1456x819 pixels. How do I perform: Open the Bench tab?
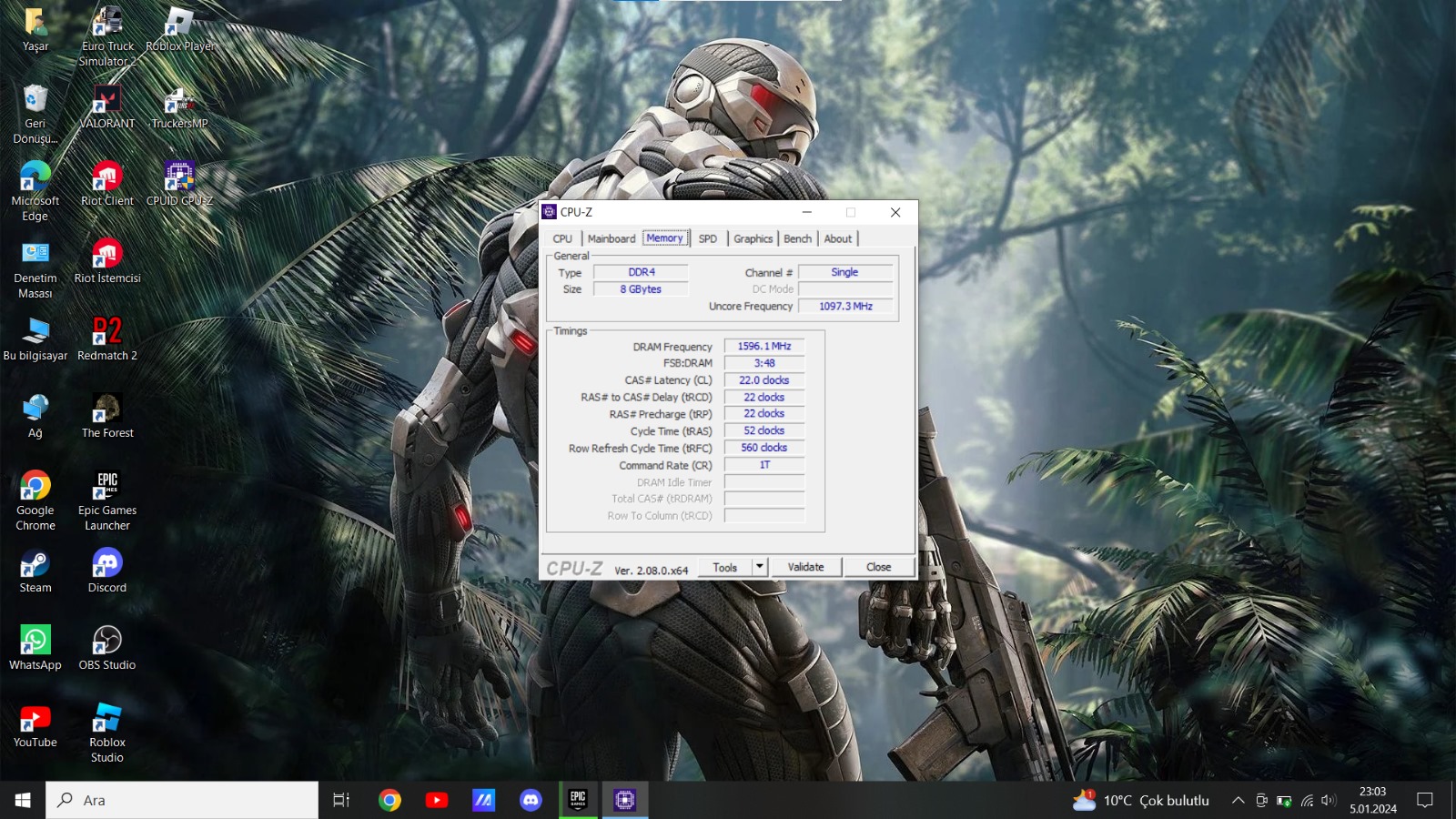point(798,238)
